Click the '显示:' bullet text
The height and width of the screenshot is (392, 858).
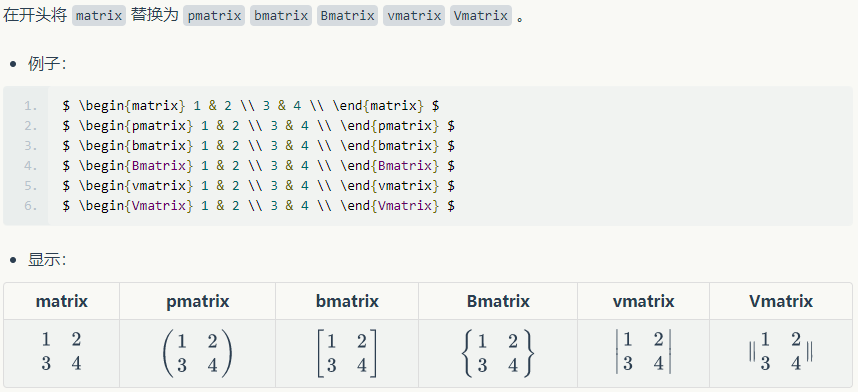click(x=47, y=260)
